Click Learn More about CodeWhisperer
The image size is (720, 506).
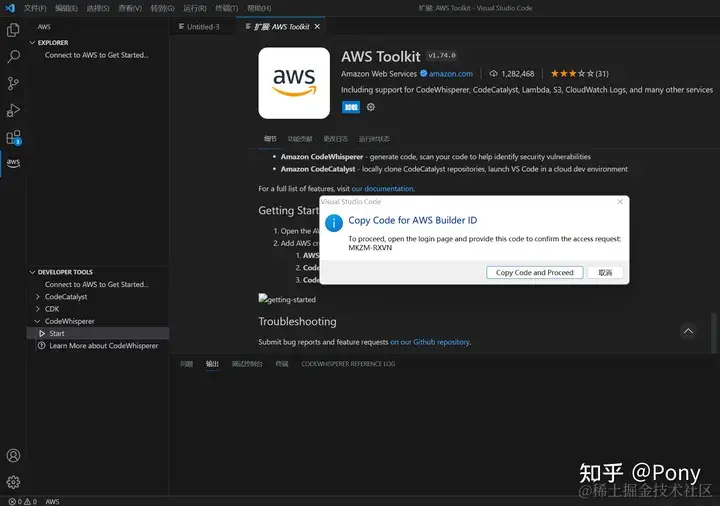[104, 345]
